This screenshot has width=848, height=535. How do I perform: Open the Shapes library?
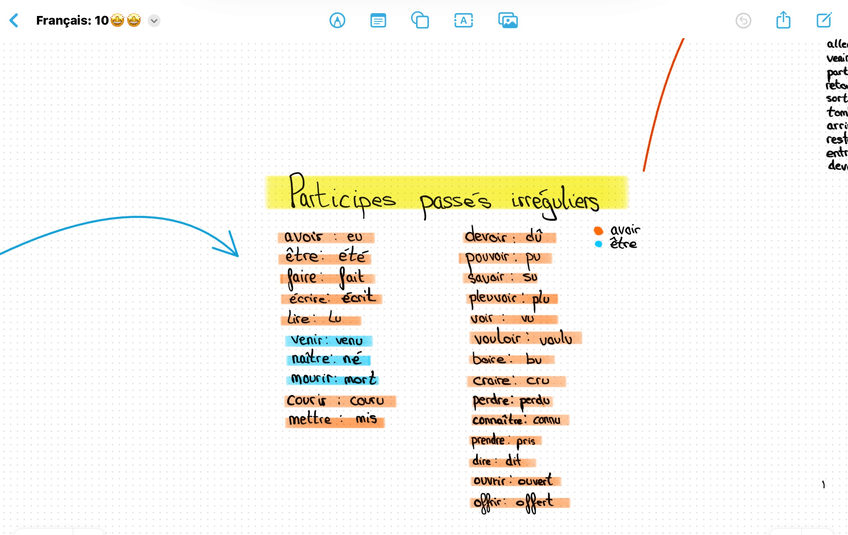point(420,20)
